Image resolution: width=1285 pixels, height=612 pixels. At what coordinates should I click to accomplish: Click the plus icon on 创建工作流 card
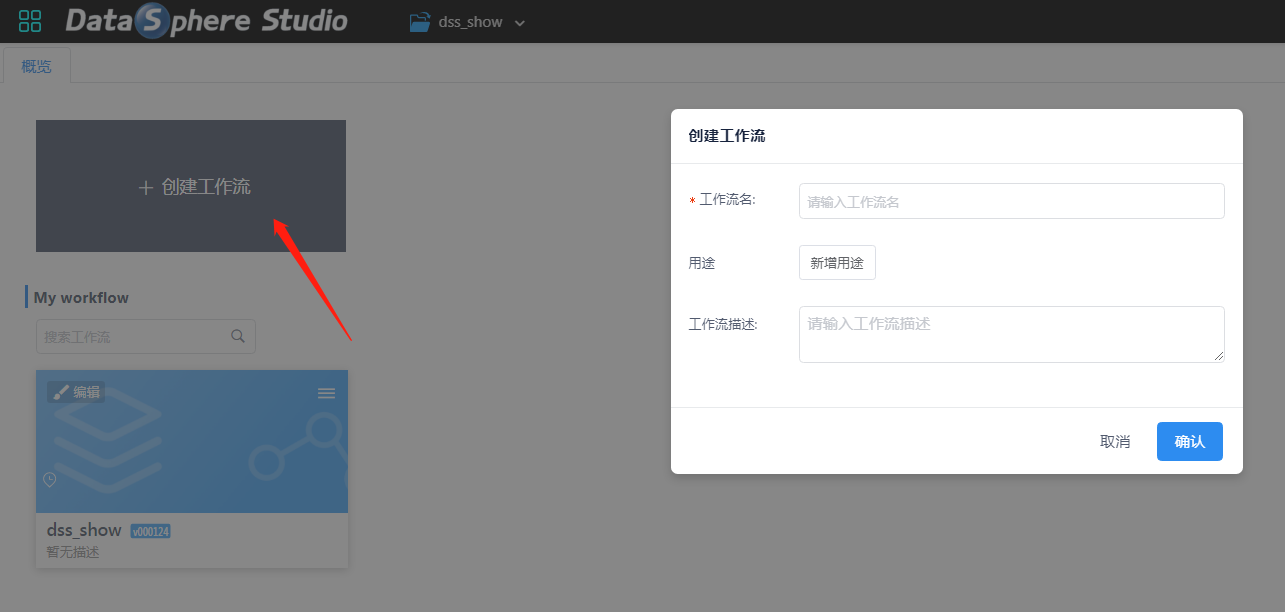pyautogui.click(x=144, y=186)
